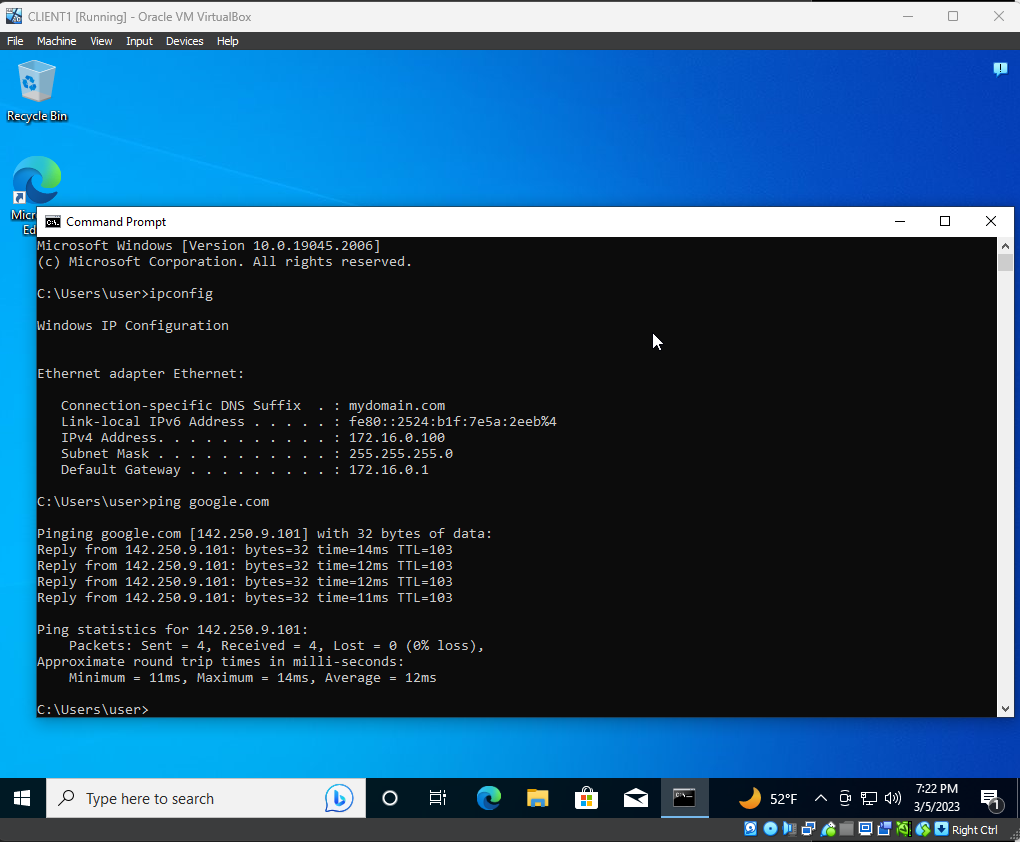This screenshot has height=842, width=1020.
Task: Open the Microsoft Store from the taskbar
Action: coord(586,798)
